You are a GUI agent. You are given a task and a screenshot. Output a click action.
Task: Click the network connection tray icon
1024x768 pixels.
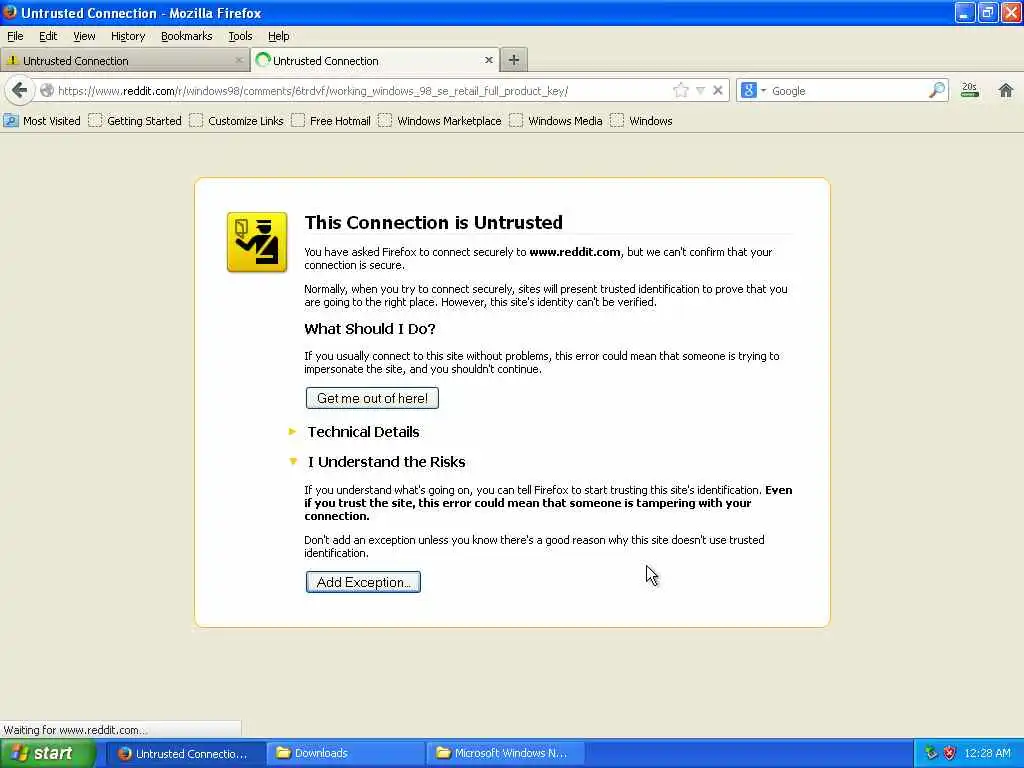[x=931, y=753]
